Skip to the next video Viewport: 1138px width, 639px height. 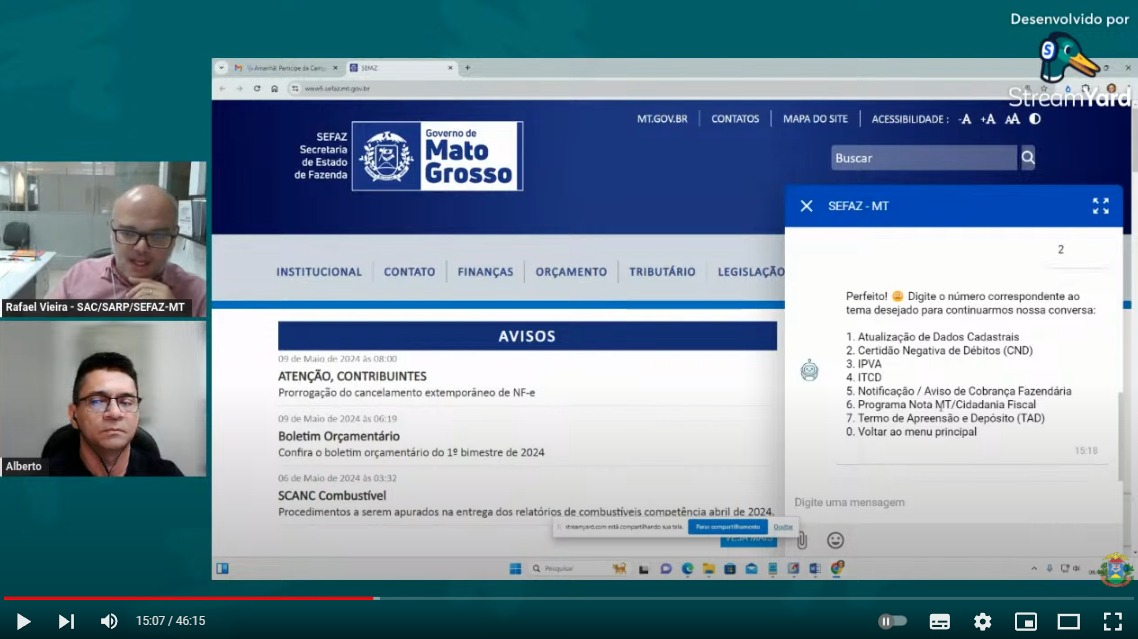click(66, 621)
